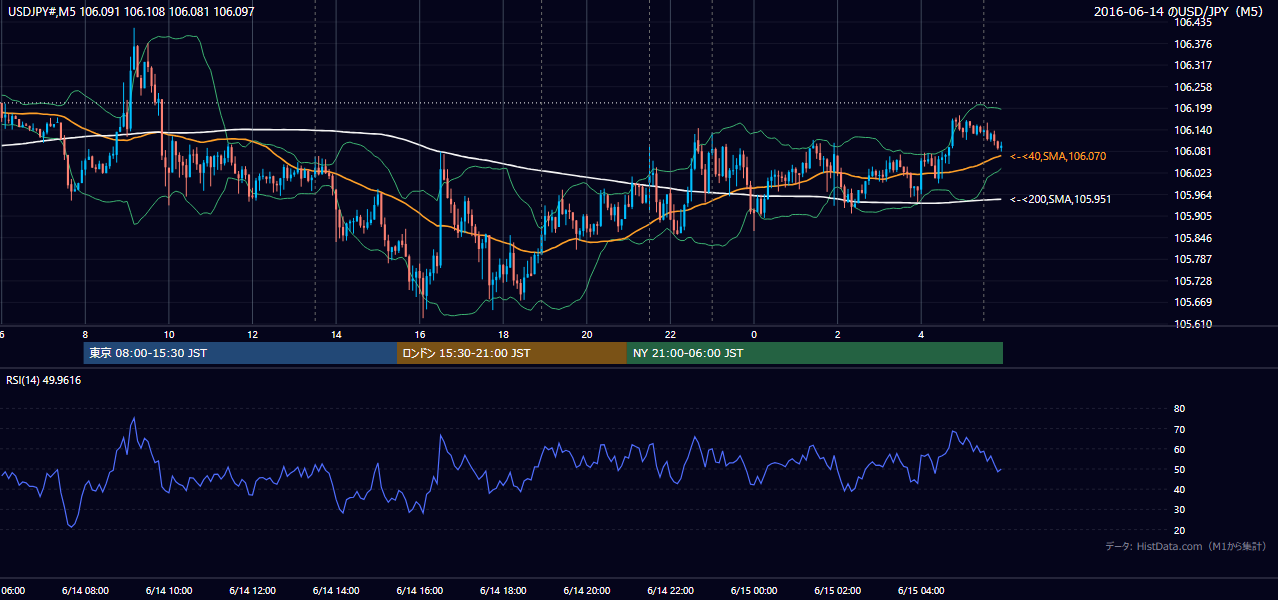Click the 106.435 price axis label
Viewport: 1278px width, 600px height.
click(x=1194, y=22)
